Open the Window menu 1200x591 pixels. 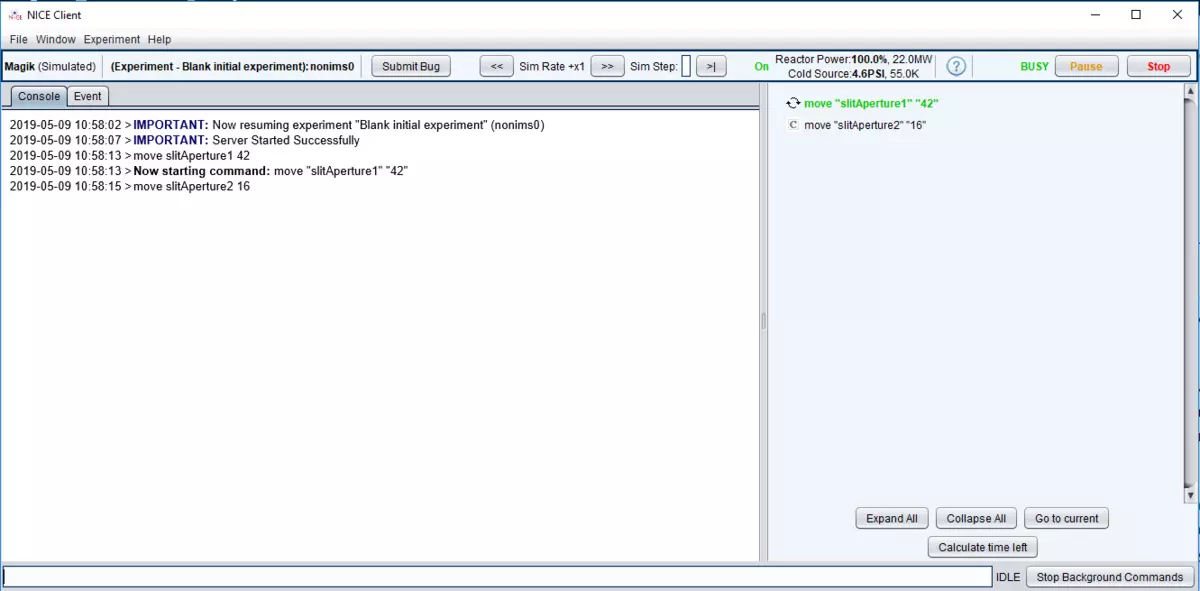[56, 40]
